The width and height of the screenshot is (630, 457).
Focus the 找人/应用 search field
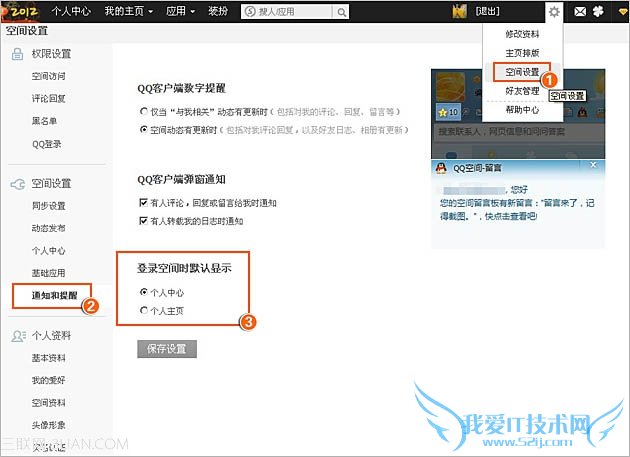click(x=288, y=12)
